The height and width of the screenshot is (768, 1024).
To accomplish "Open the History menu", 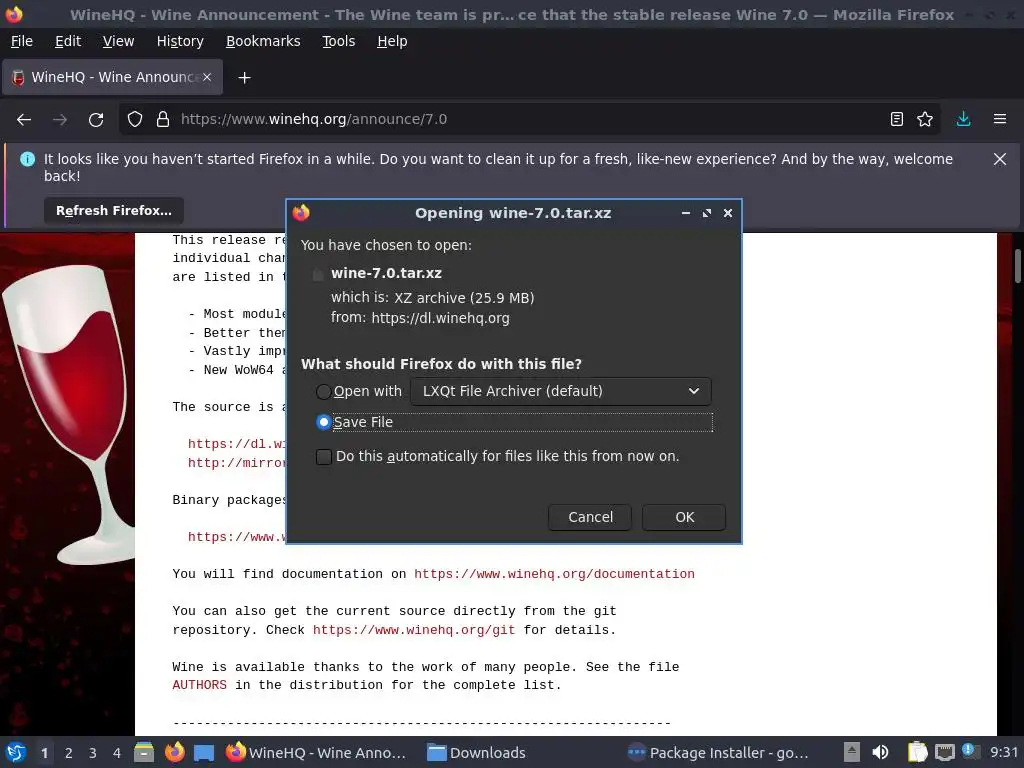I will click(x=180, y=41).
